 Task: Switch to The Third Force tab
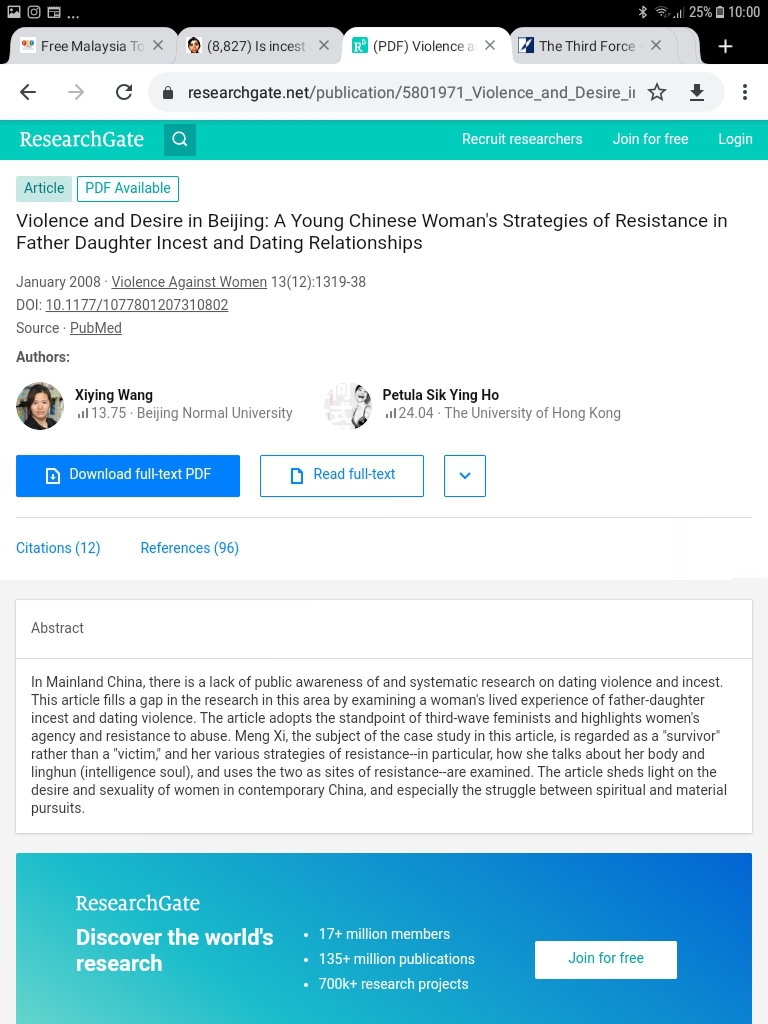click(586, 46)
